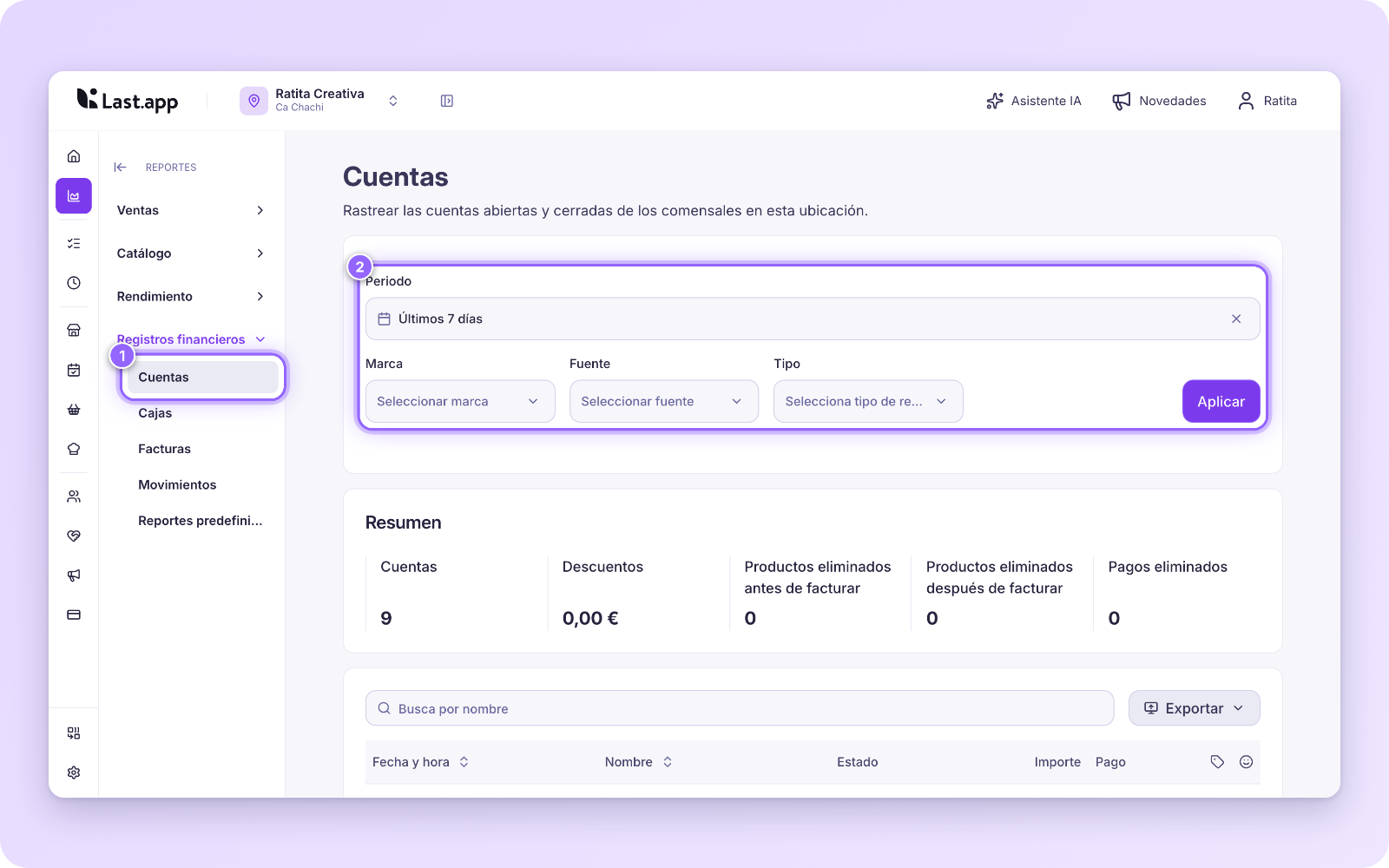Open the Ratita Creativa location switcher
The image size is (1389, 868).
click(x=319, y=101)
